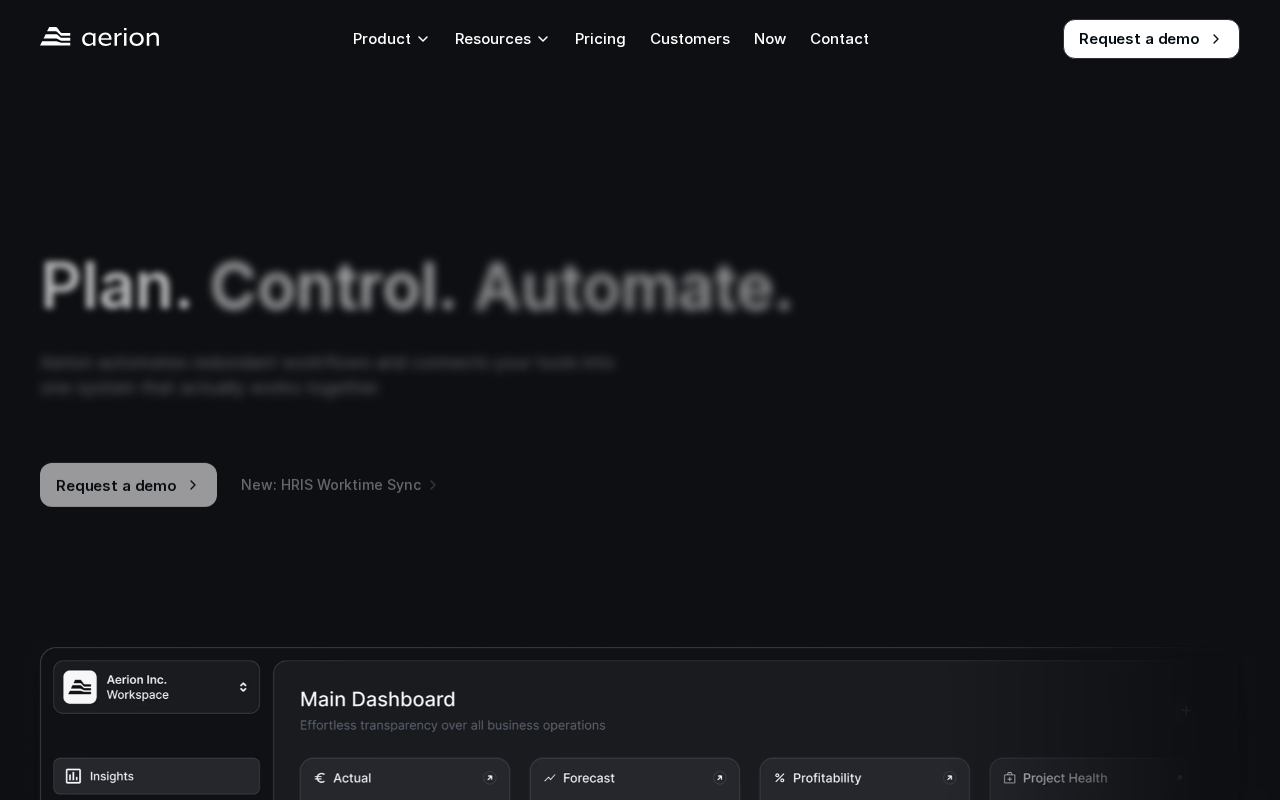Click the Insights bar chart icon
This screenshot has height=800, width=1280.
tap(73, 776)
